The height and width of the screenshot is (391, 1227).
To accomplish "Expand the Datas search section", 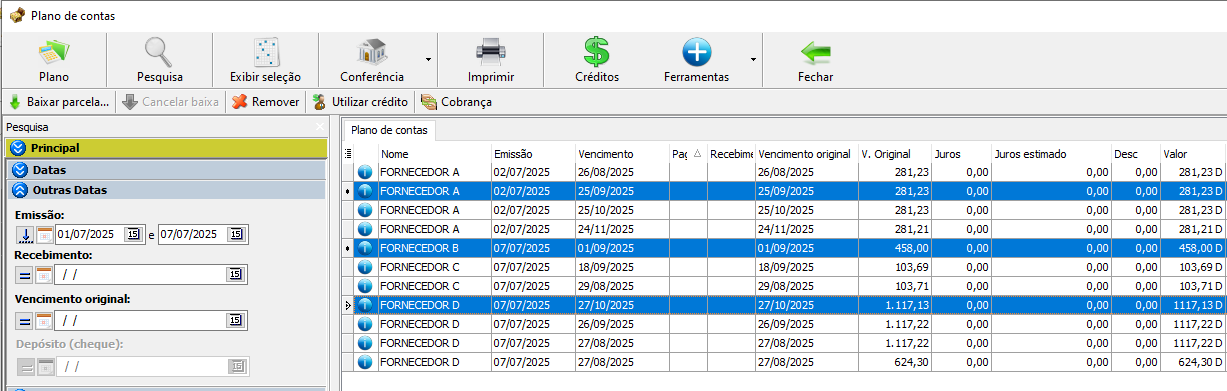I will [x=166, y=170].
